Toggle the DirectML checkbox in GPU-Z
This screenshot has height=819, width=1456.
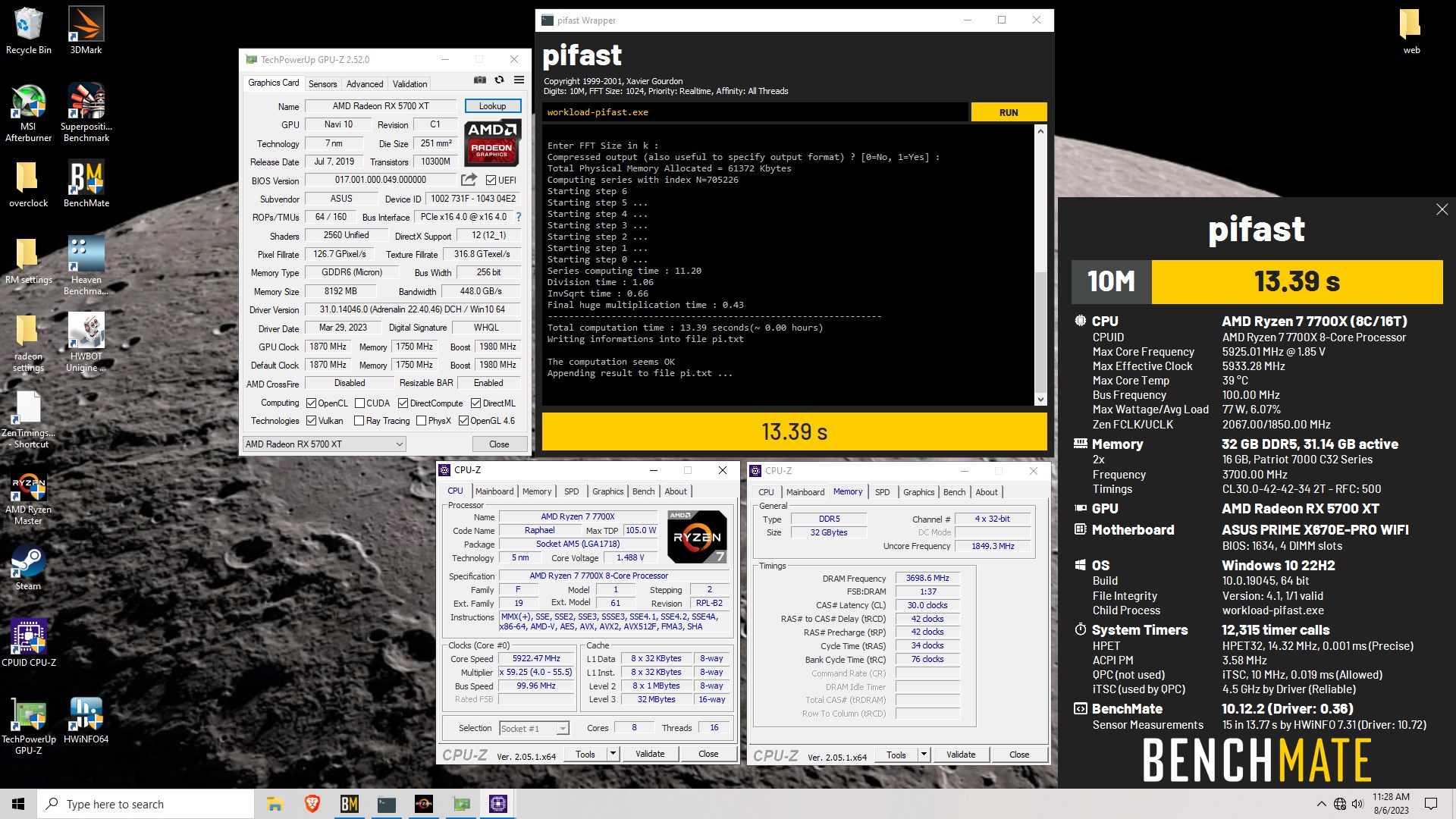(475, 403)
